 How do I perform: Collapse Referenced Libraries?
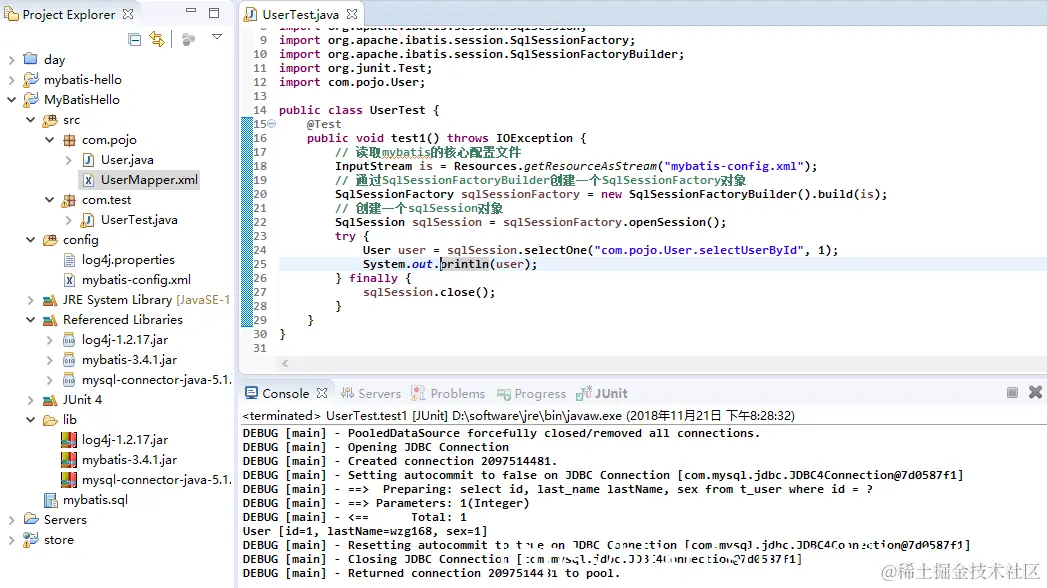[x=31, y=320]
